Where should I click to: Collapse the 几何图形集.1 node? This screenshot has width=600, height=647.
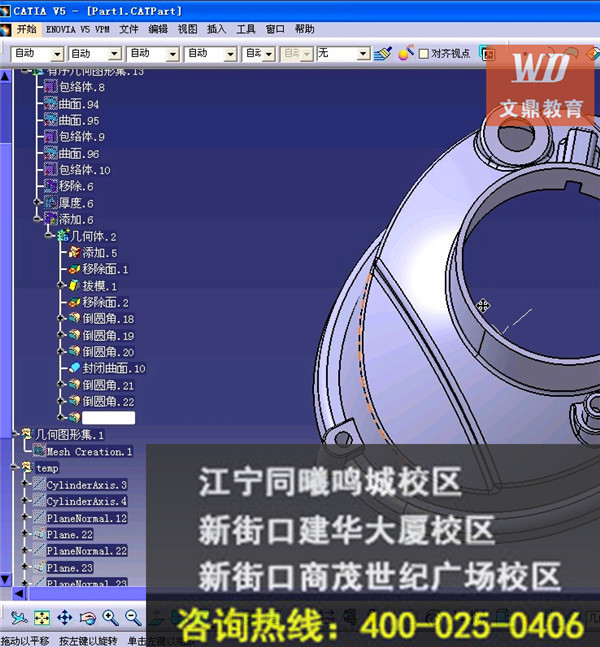pos(14,433)
